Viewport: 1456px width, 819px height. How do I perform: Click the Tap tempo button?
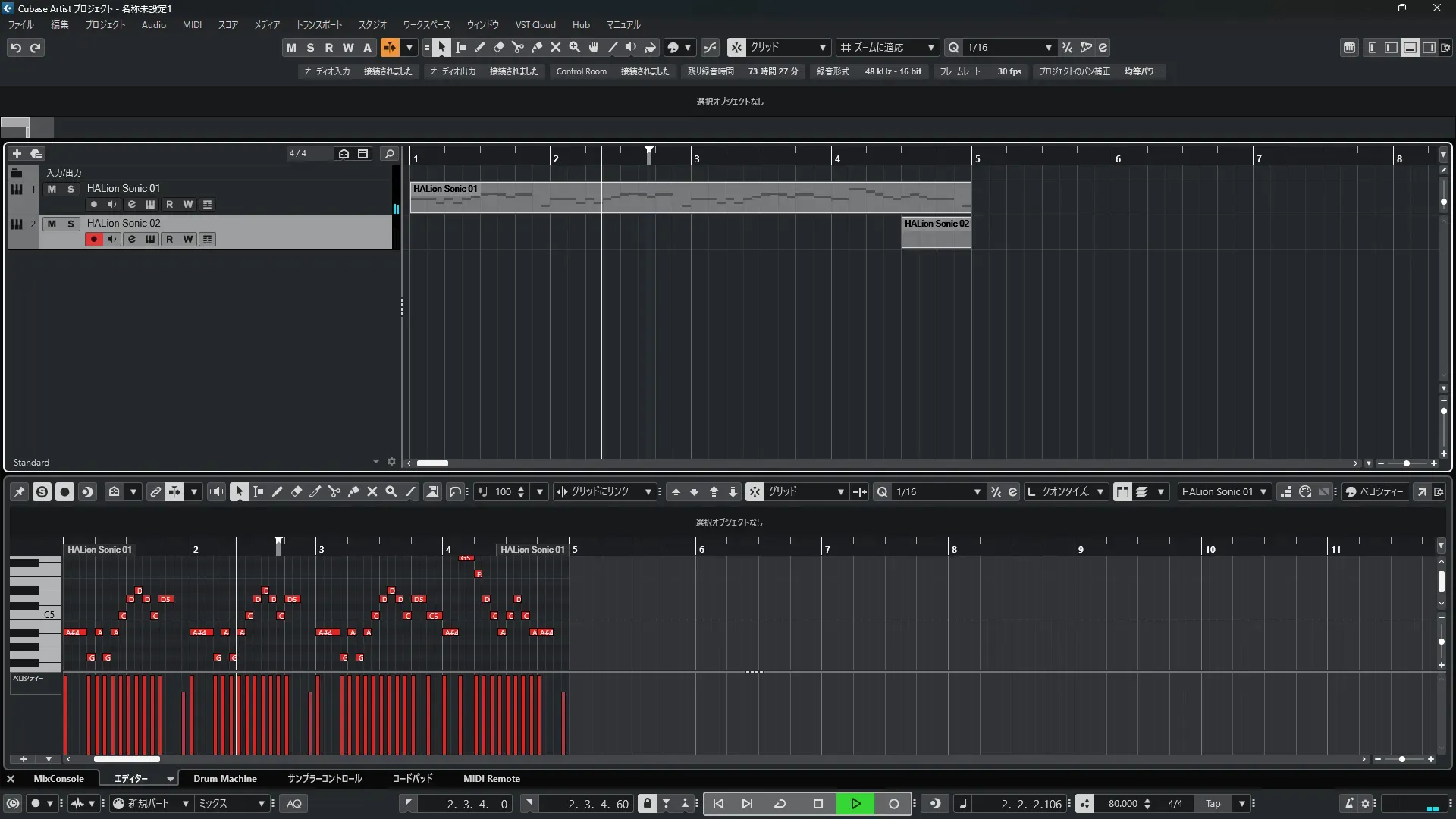[x=1213, y=804]
